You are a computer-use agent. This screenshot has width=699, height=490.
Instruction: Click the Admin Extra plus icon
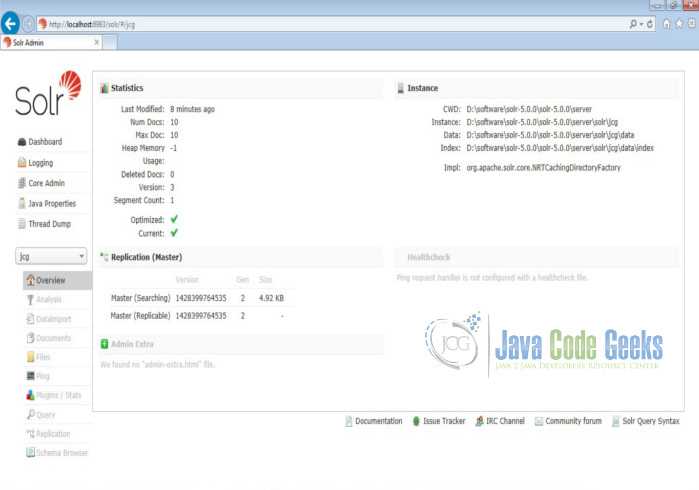[105, 344]
